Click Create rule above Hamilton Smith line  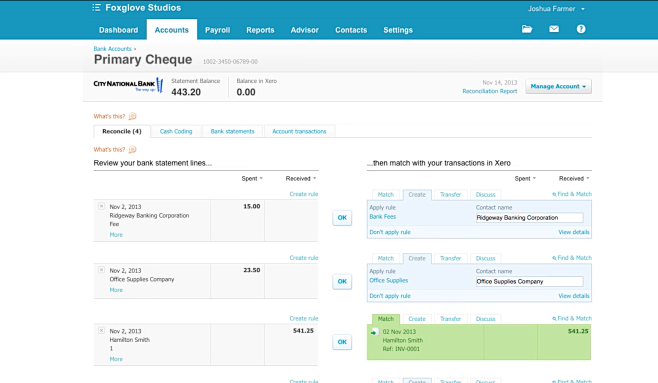tap(304, 318)
